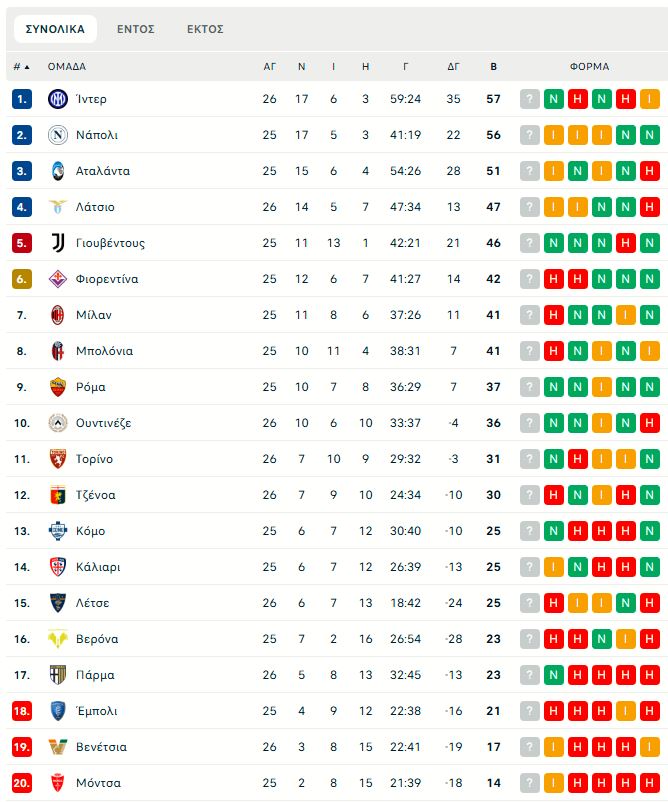Screen dimensions: 668x802
Task: Click the Napoli team logo
Action: pos(57,135)
